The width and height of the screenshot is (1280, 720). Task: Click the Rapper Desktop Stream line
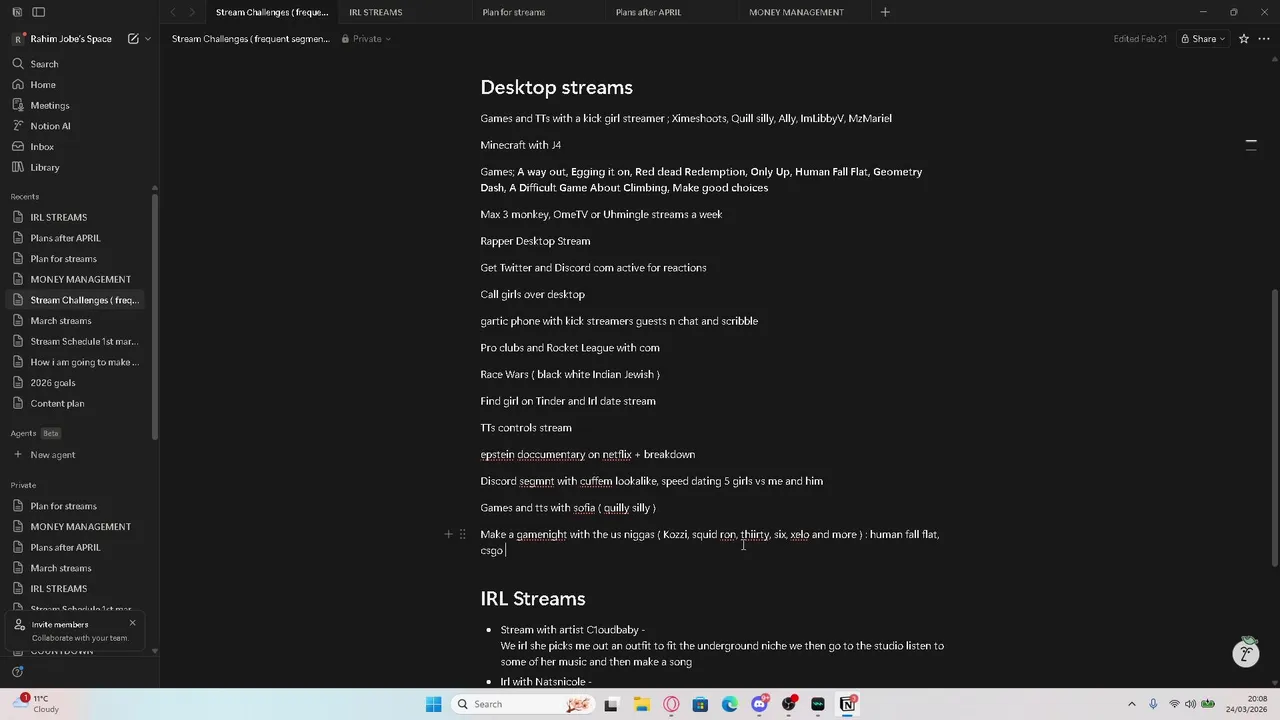coord(535,241)
